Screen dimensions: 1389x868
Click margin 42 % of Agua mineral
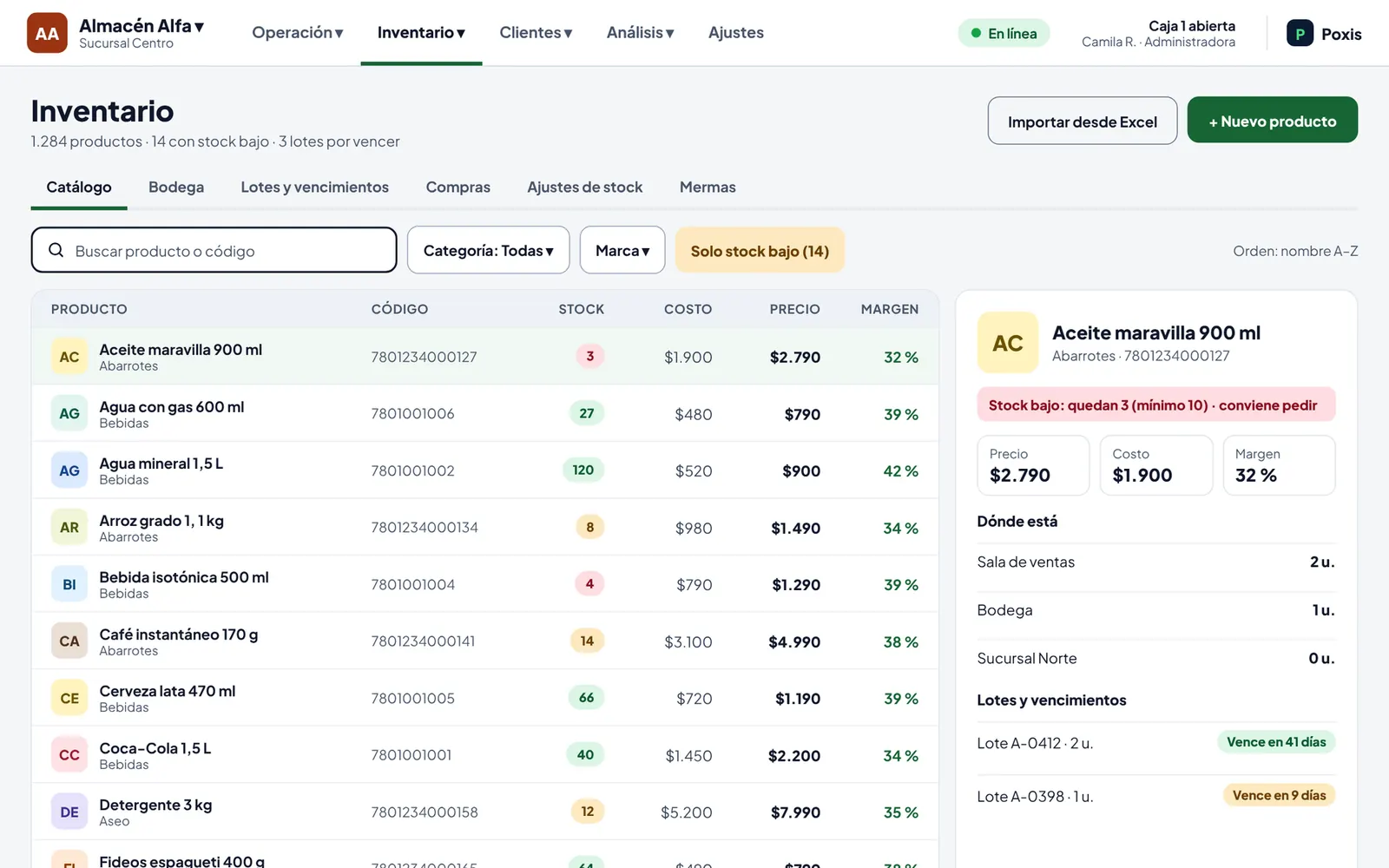(x=901, y=470)
